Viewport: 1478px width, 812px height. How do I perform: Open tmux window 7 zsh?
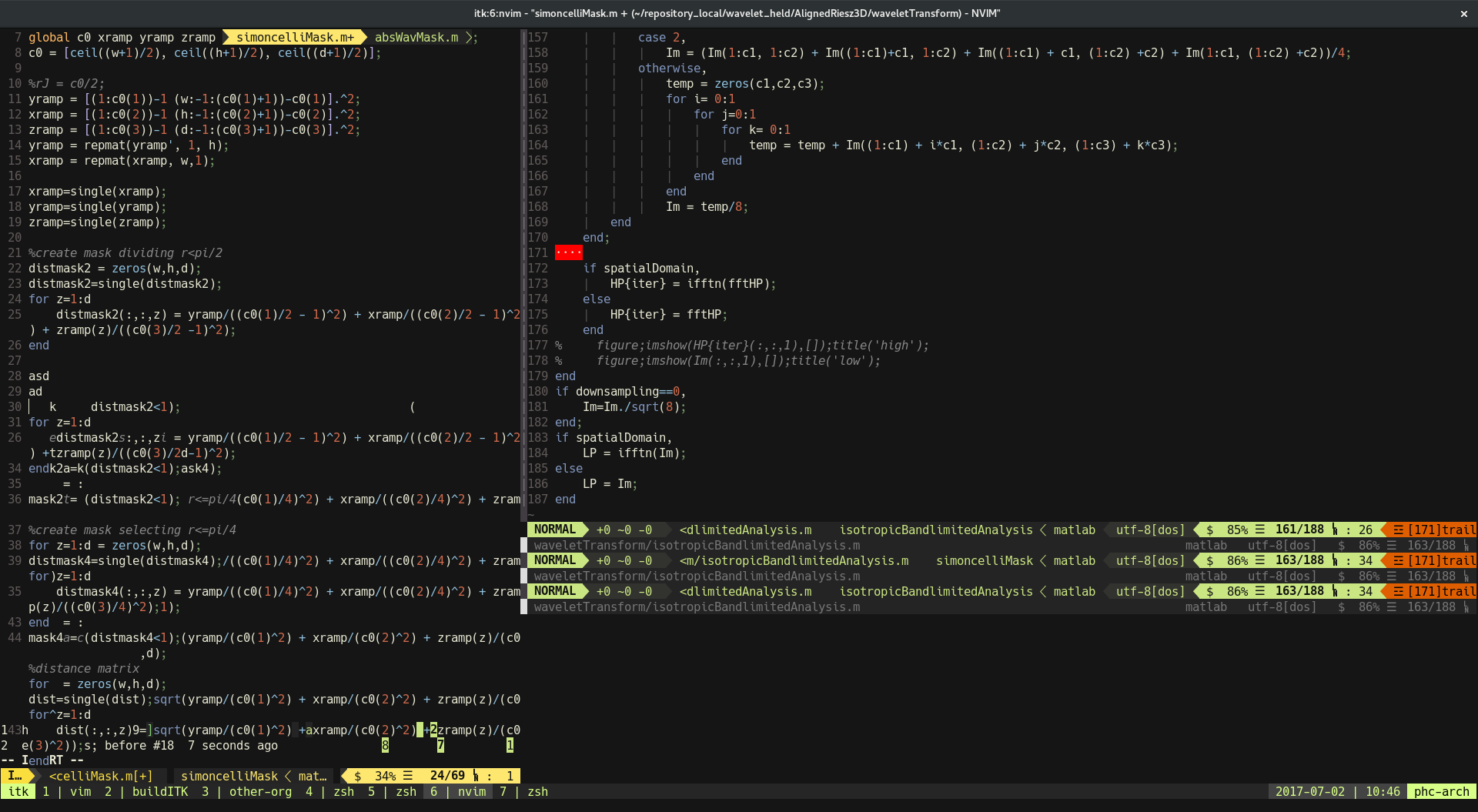pos(523,791)
